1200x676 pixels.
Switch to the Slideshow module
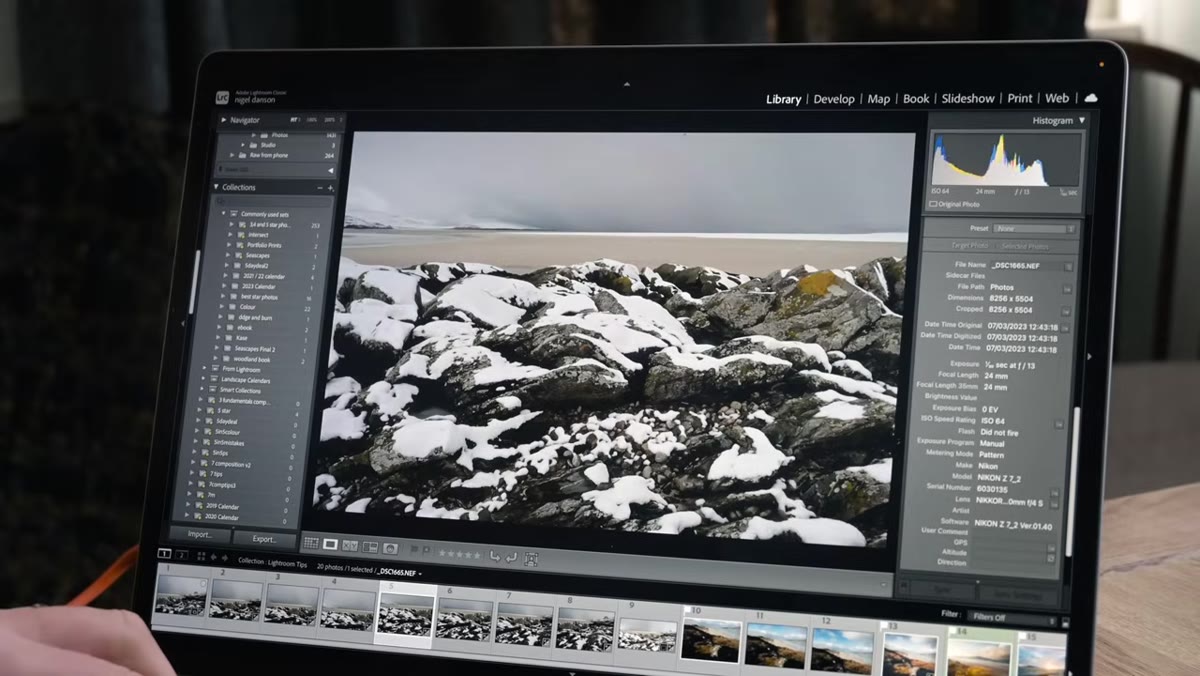click(x=968, y=99)
